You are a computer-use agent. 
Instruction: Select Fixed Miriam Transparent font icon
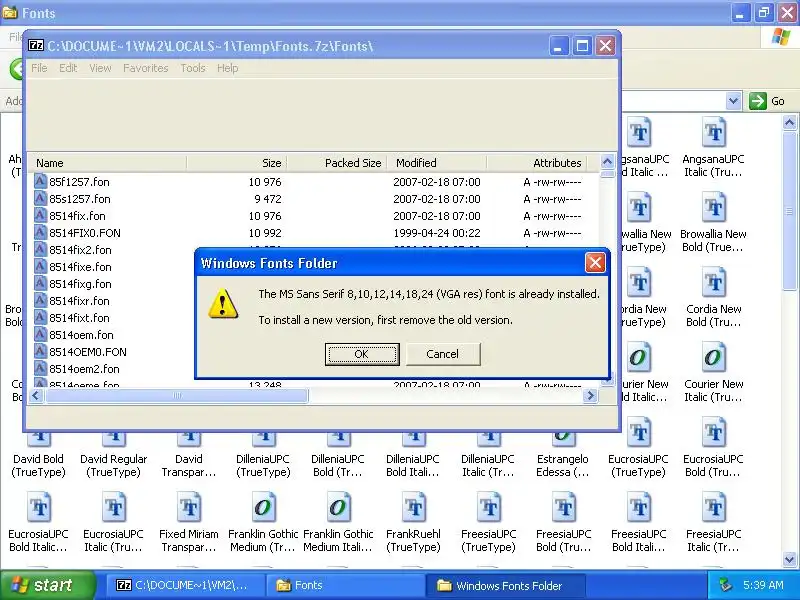click(x=189, y=507)
